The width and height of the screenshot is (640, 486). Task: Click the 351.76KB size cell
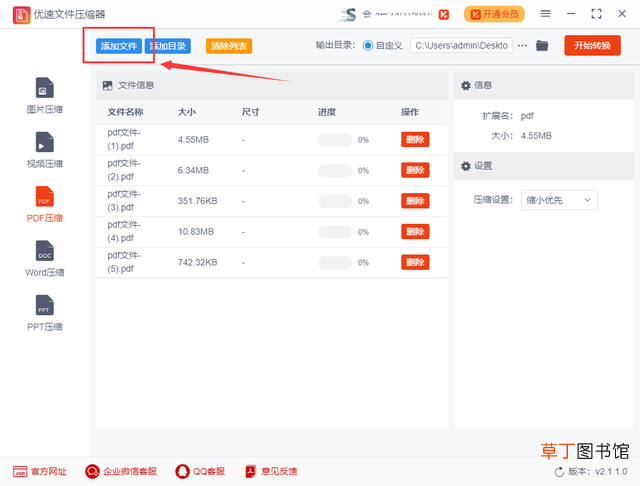coord(198,201)
